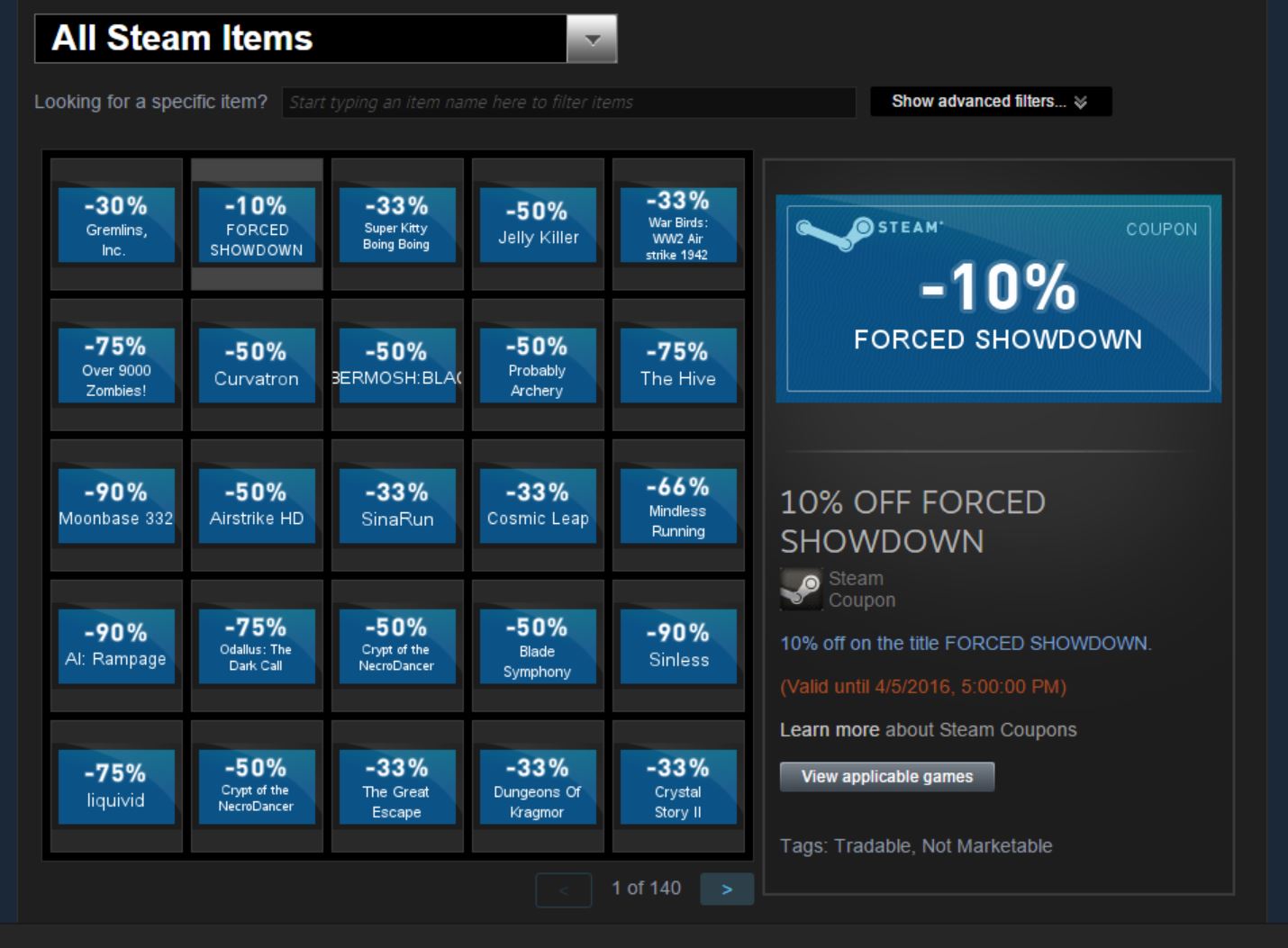This screenshot has height=948, width=1288.
Task: Click the Over 9000 Zombies! coupon
Action: pyautogui.click(x=116, y=366)
